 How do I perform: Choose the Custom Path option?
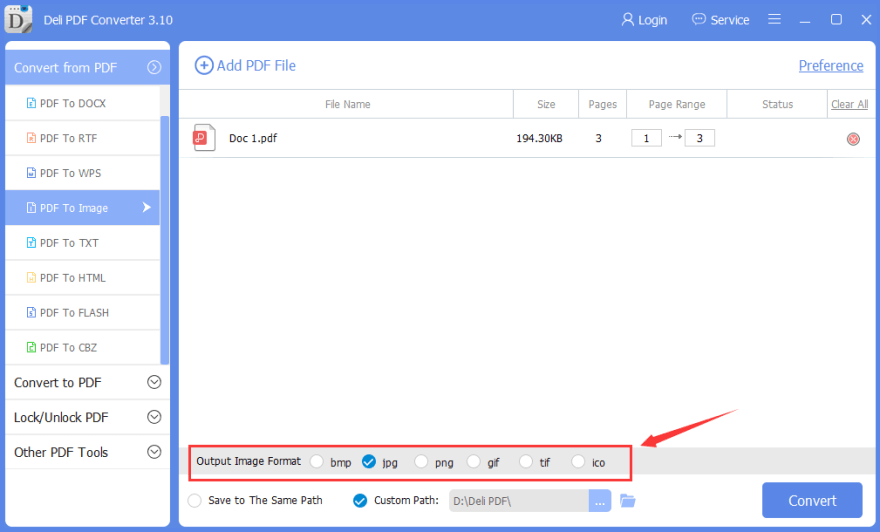pyautogui.click(x=360, y=501)
